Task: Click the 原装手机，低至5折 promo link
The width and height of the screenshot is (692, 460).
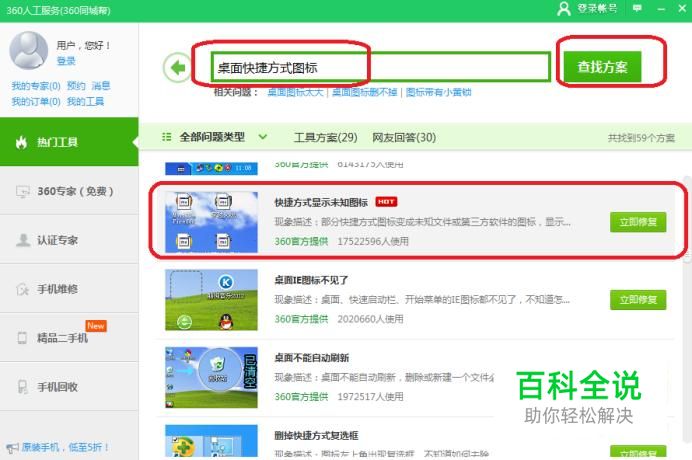Action: tap(65, 447)
